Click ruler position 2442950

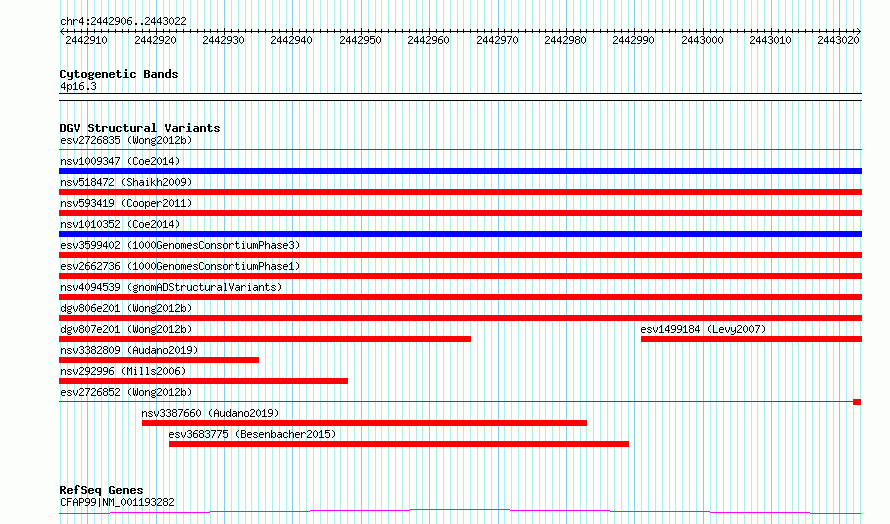pos(360,40)
